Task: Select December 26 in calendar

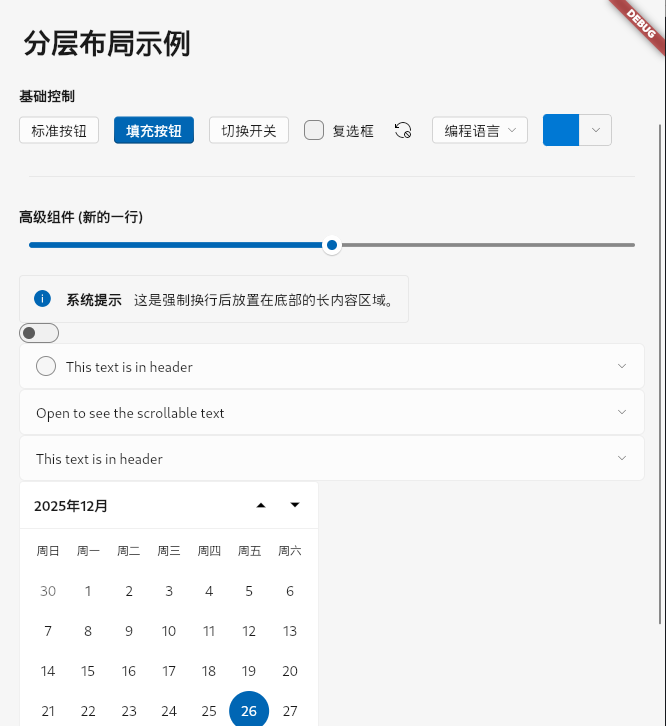Action: [x=249, y=711]
